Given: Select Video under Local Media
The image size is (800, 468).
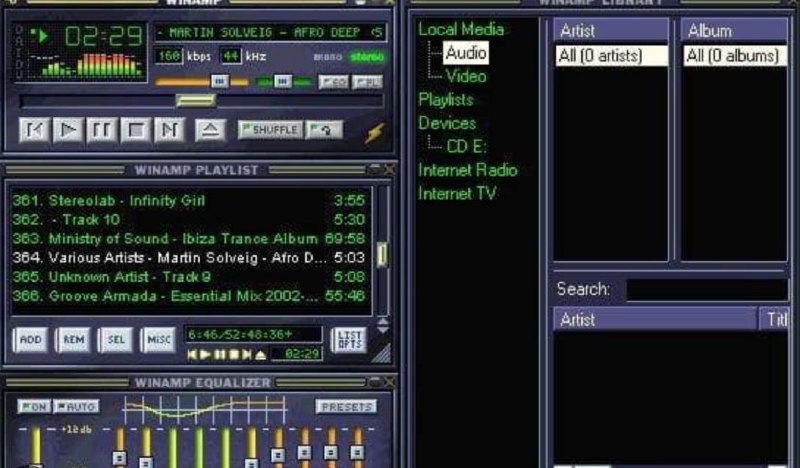Looking at the screenshot, I should (x=466, y=77).
